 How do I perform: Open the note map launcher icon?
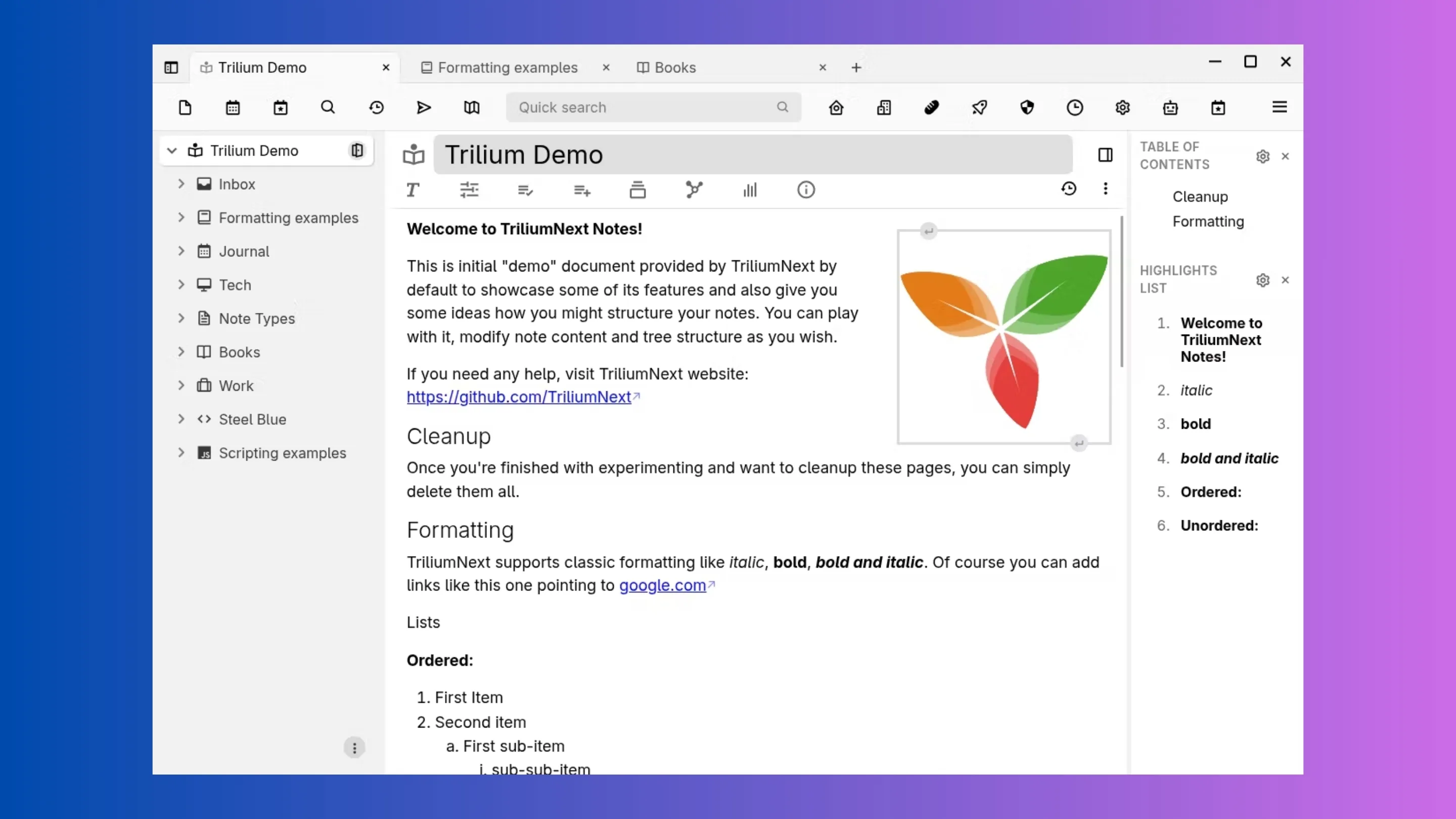(x=471, y=107)
